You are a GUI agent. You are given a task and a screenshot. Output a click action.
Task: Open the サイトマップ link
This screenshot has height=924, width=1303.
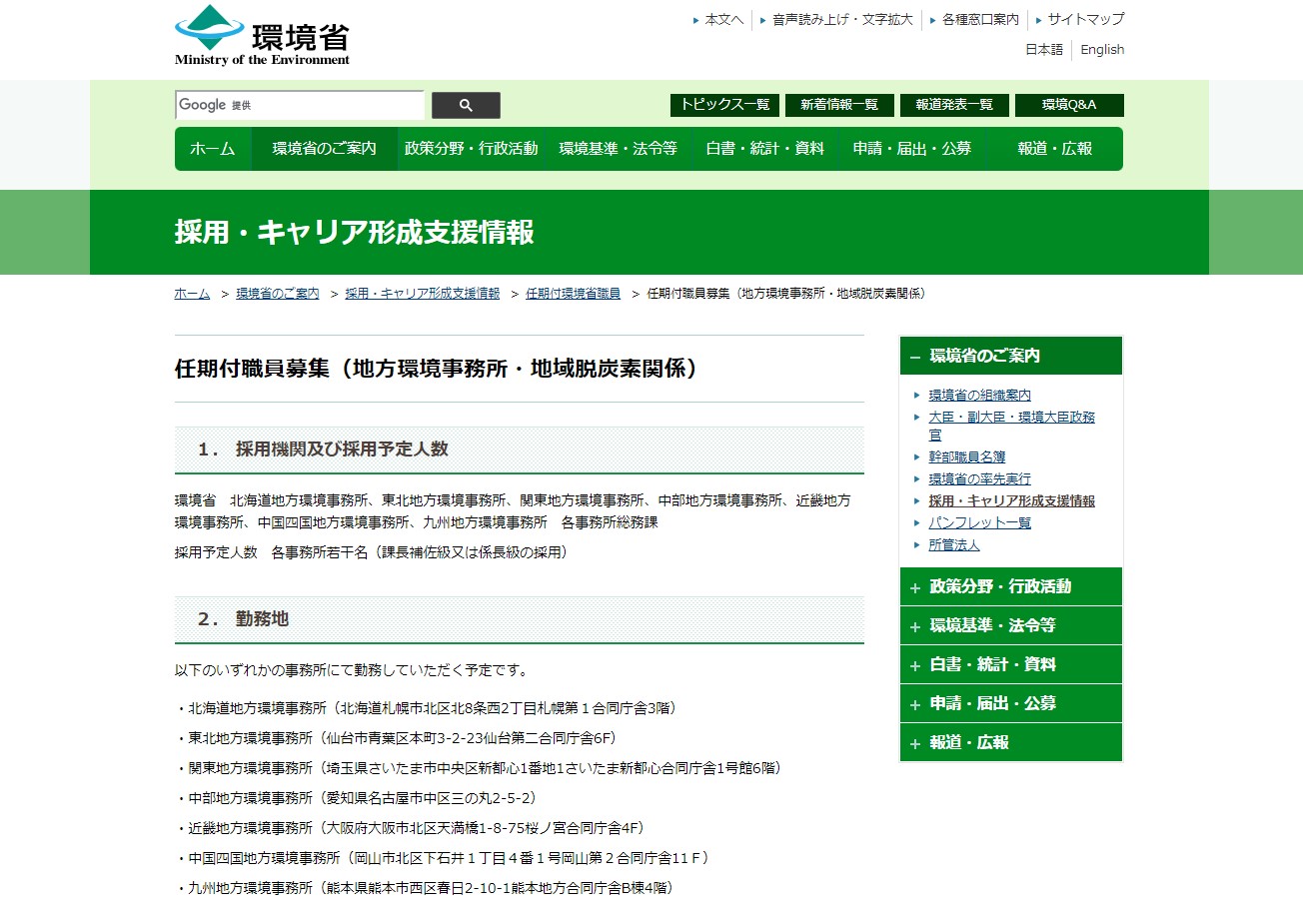[1085, 19]
